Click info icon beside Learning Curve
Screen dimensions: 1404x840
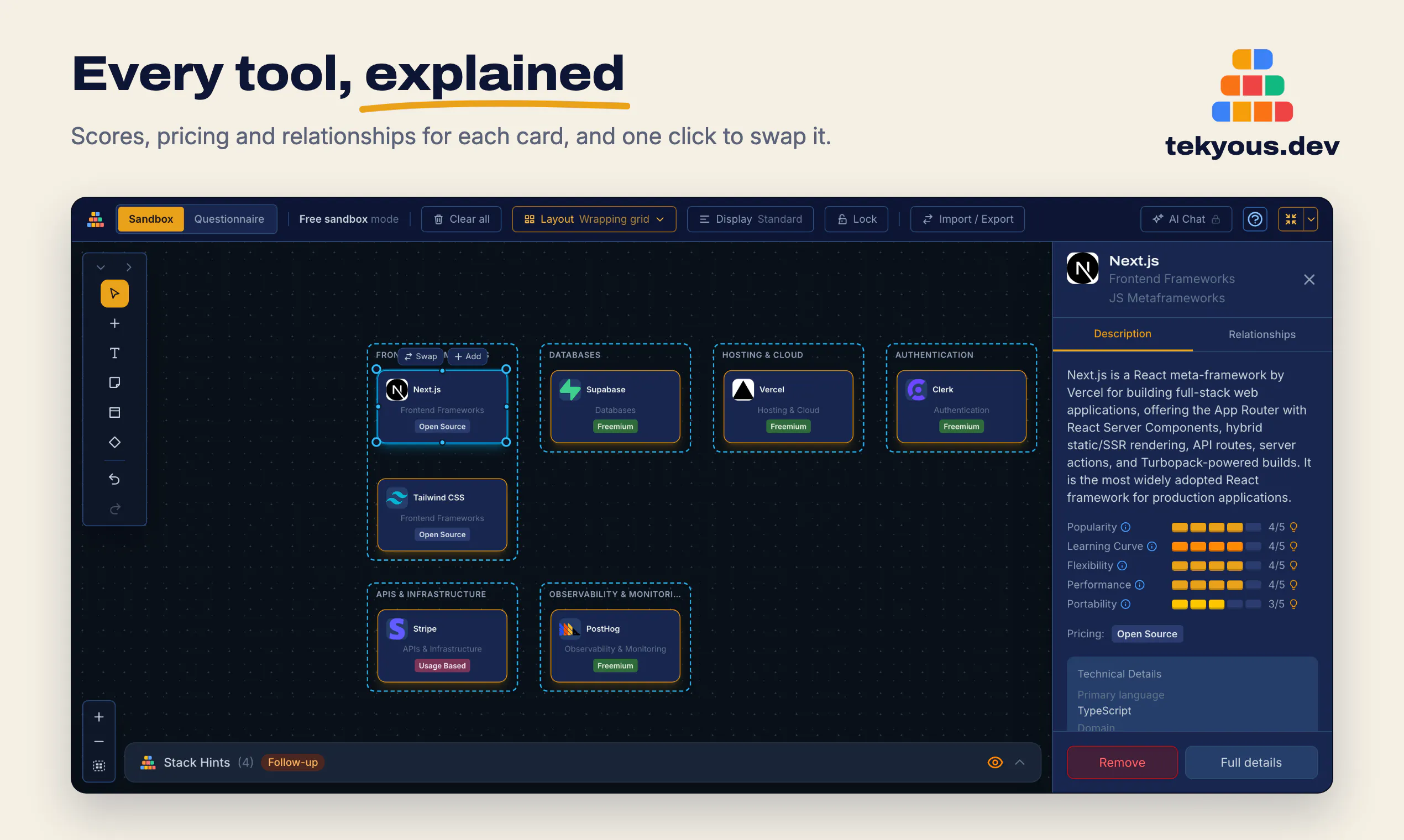(1151, 546)
